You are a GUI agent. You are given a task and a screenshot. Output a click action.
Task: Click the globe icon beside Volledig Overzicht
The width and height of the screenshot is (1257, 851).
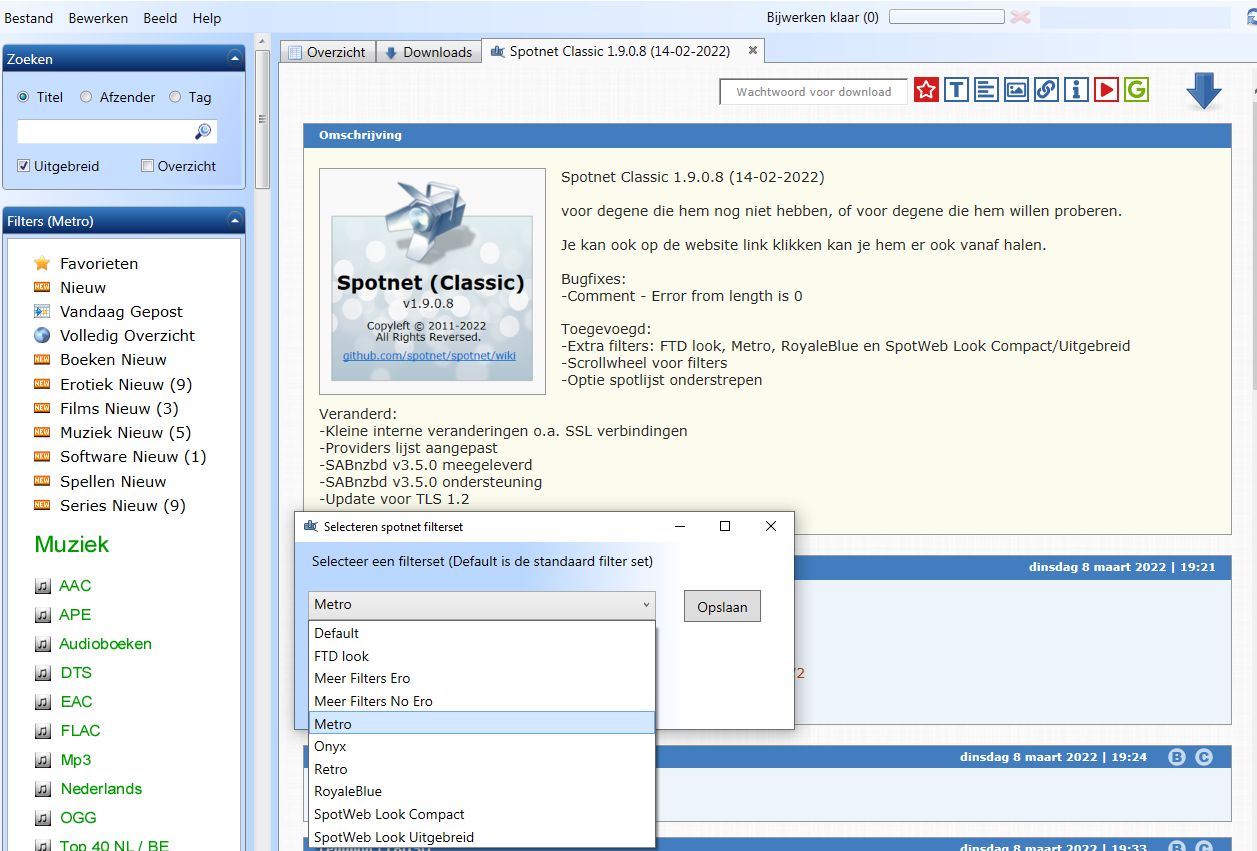tap(42, 335)
